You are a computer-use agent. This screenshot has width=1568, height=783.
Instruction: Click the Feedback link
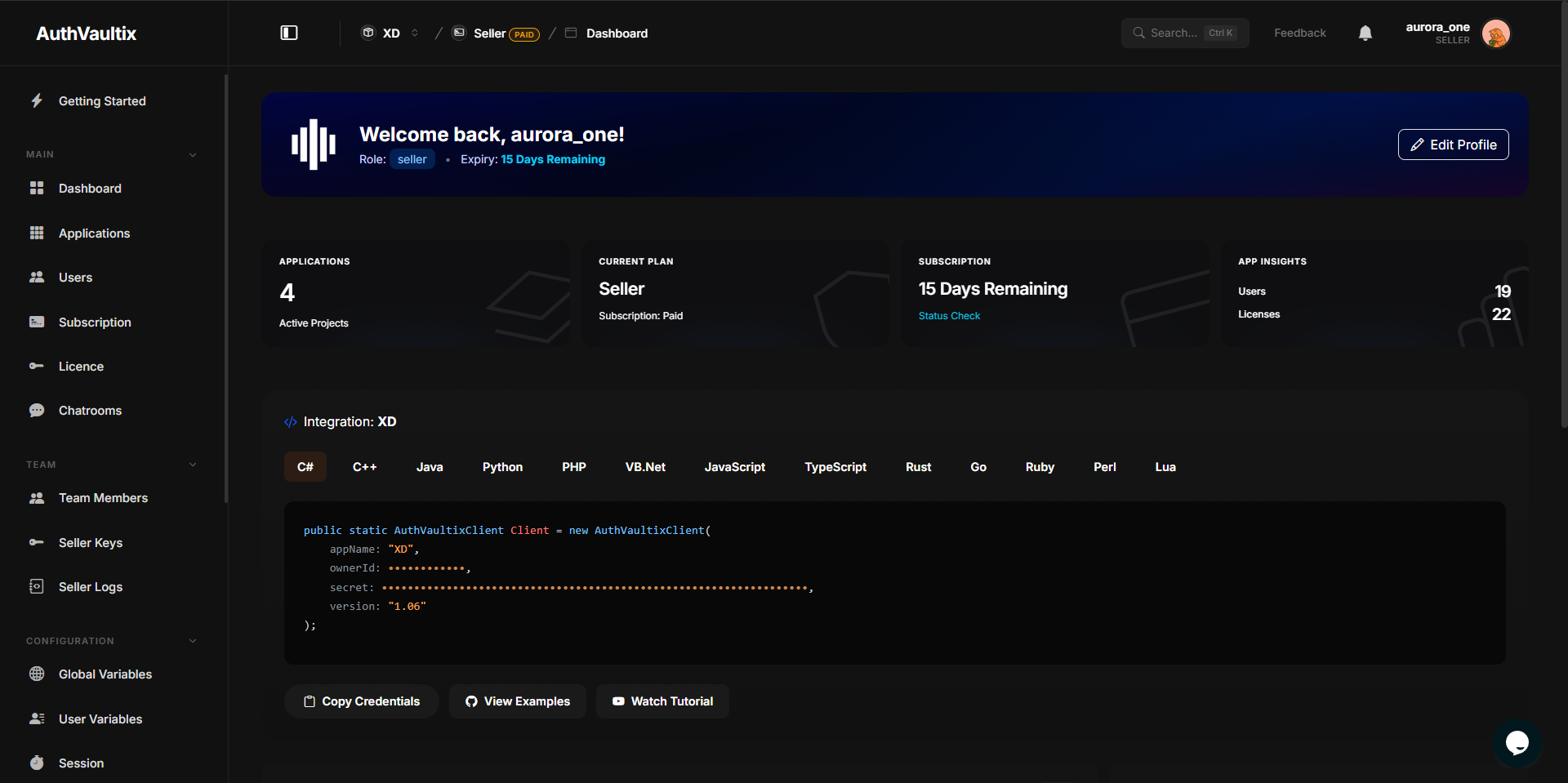point(1300,33)
